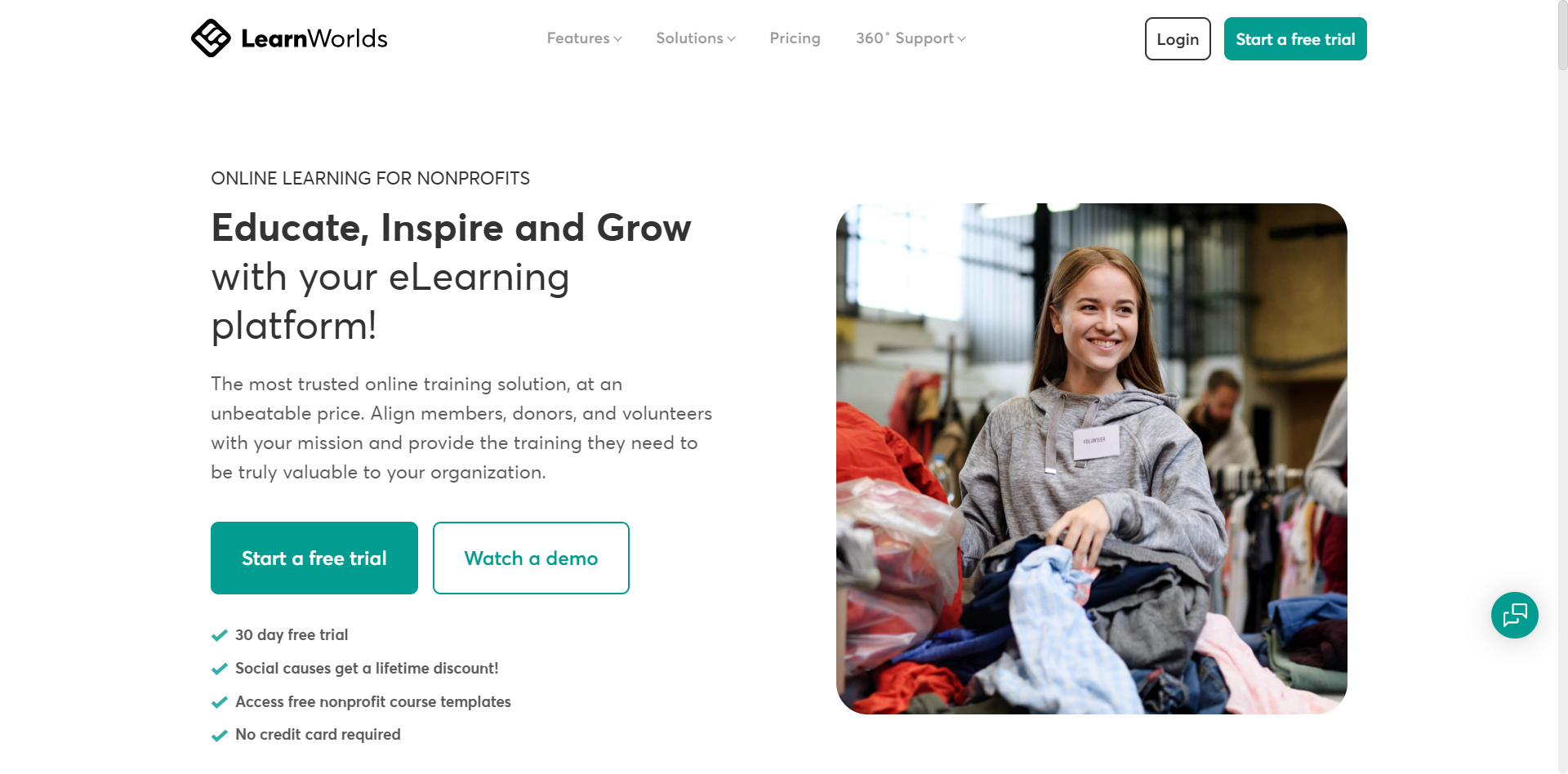Start a free trial from hero section
The height and width of the screenshot is (774, 1568).
click(x=314, y=558)
